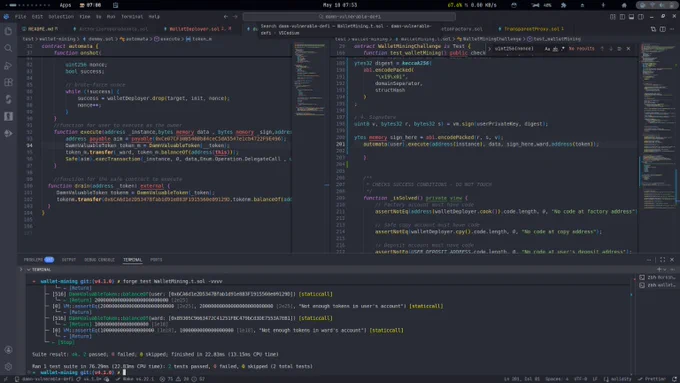Open the File menu
This screenshot has width=680, height=383.
[x=20, y=16]
